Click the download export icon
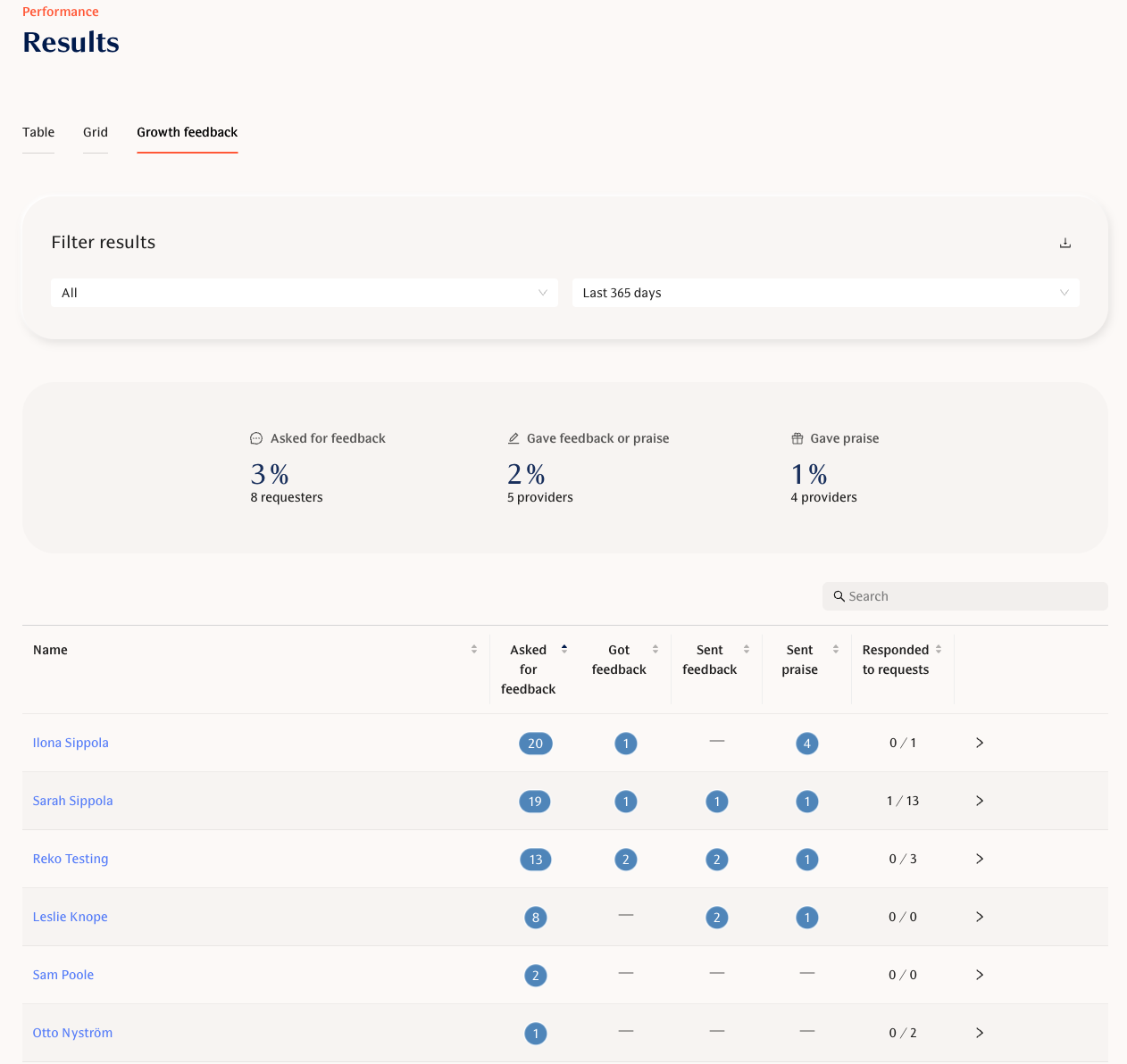The height and width of the screenshot is (1064, 1127). pyautogui.click(x=1064, y=243)
